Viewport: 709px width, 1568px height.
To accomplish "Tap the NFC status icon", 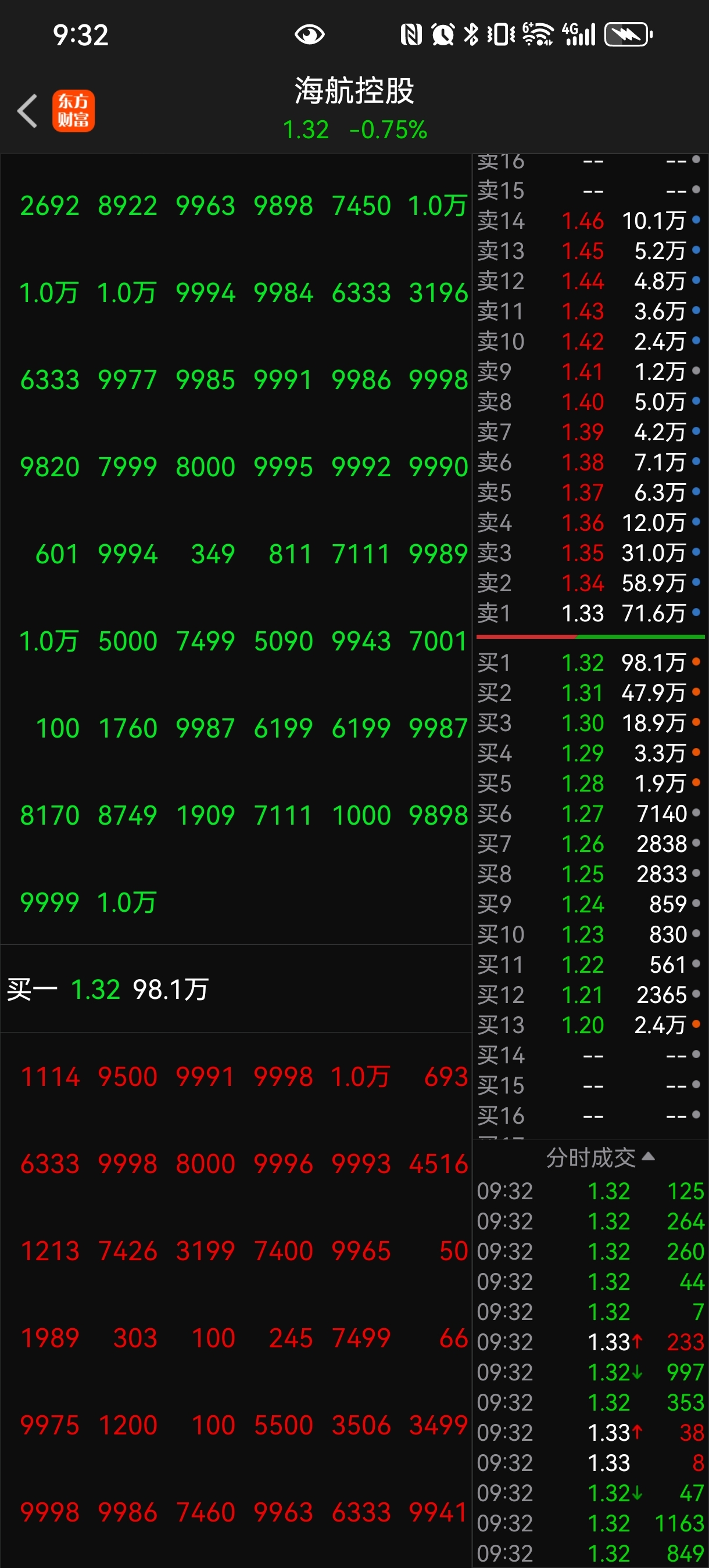I will coord(411,35).
